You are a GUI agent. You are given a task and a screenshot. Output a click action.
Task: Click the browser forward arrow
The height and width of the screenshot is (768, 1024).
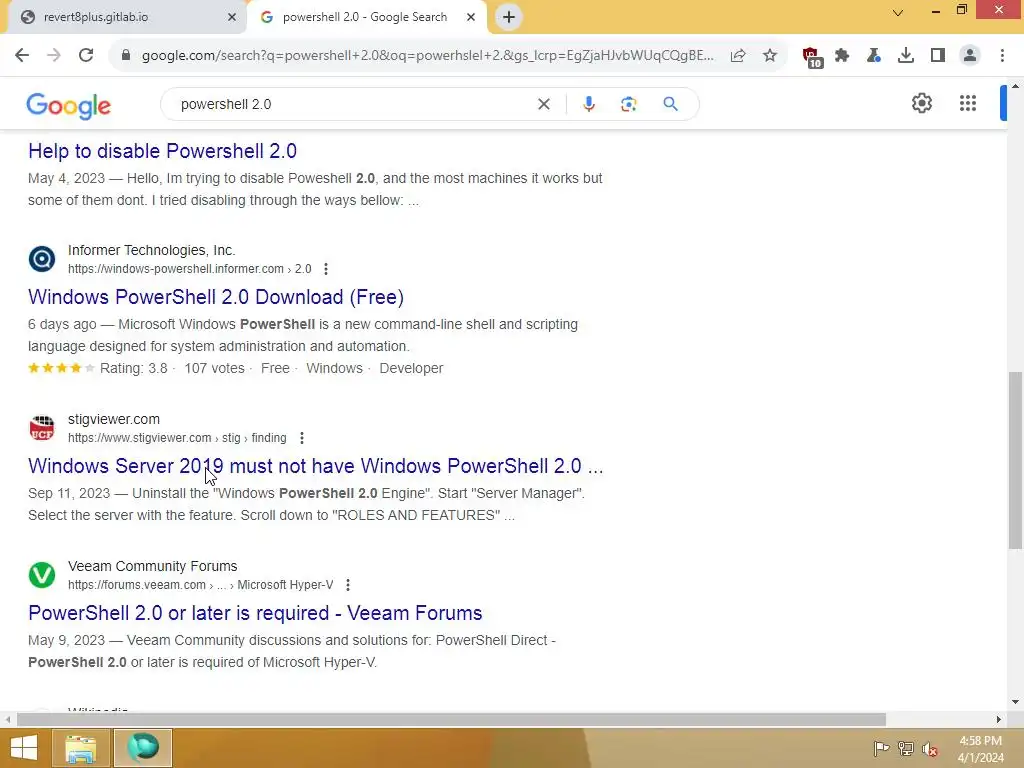54,56
